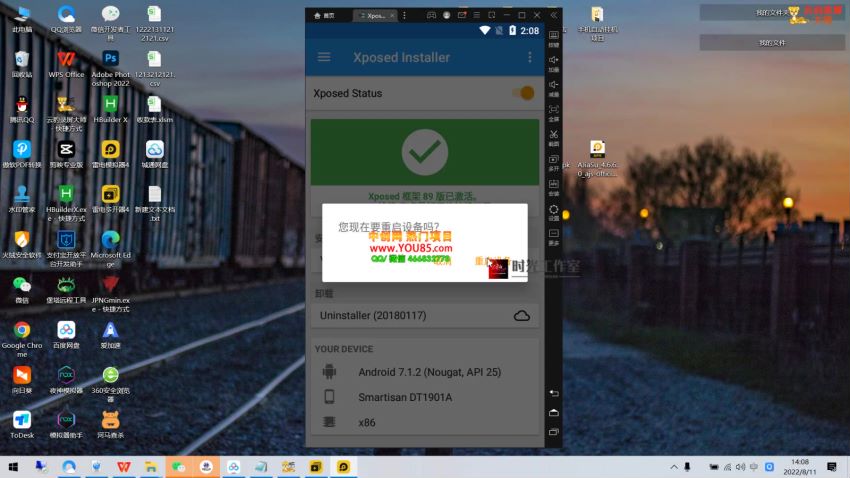Open the 1213212121.csv desktop file
The width and height of the screenshot is (850, 478).
pos(154,68)
